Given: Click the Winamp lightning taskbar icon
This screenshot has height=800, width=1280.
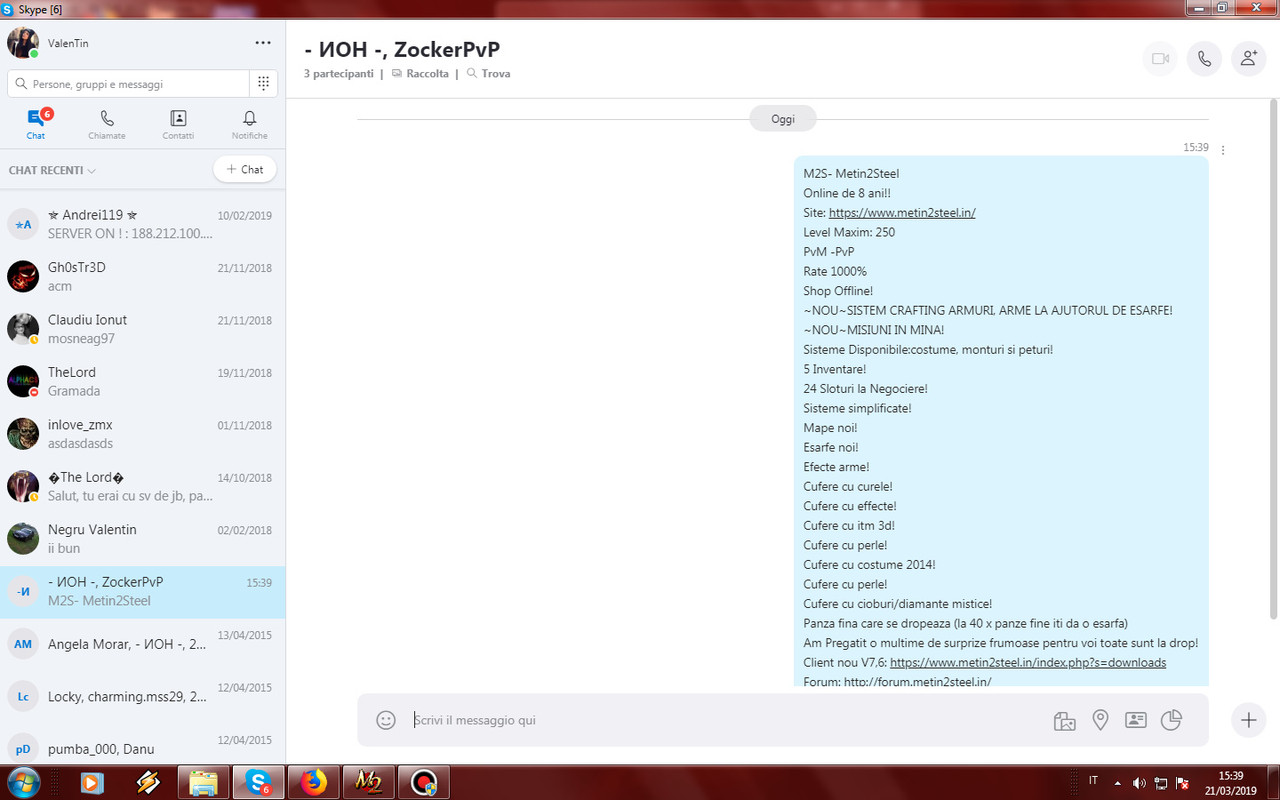Looking at the screenshot, I should 149,782.
